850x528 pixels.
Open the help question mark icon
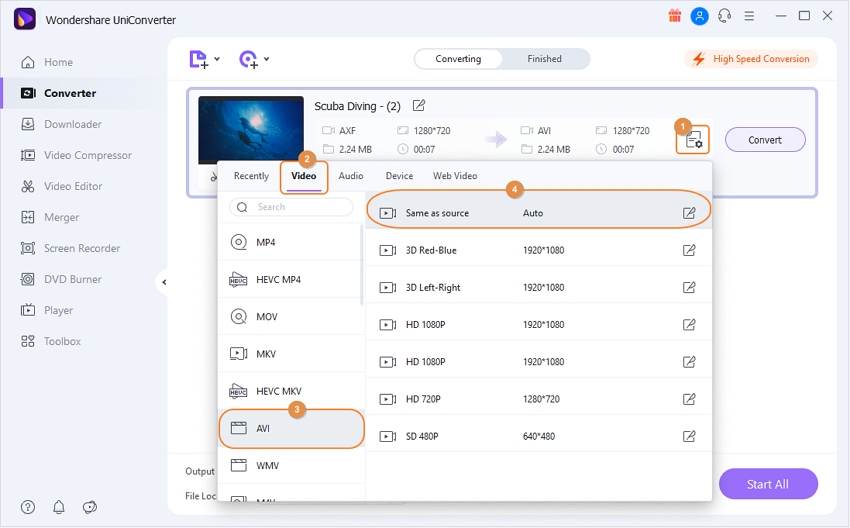coord(28,507)
